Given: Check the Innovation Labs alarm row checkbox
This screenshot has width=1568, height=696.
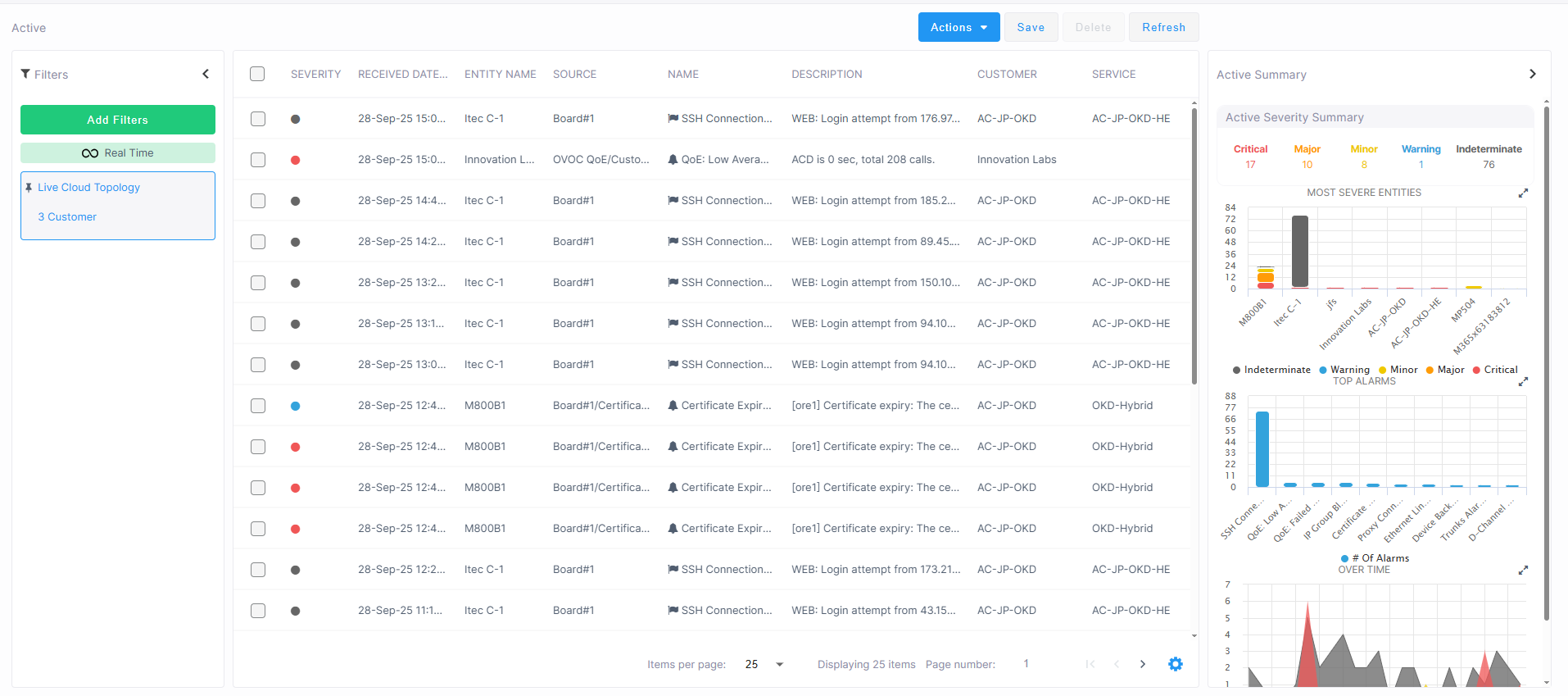Looking at the screenshot, I should [258, 160].
